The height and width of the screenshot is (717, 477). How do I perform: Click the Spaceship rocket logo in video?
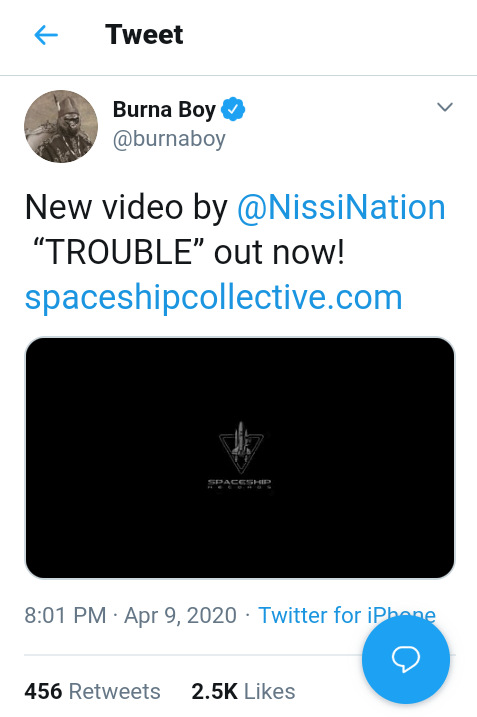tap(241, 447)
